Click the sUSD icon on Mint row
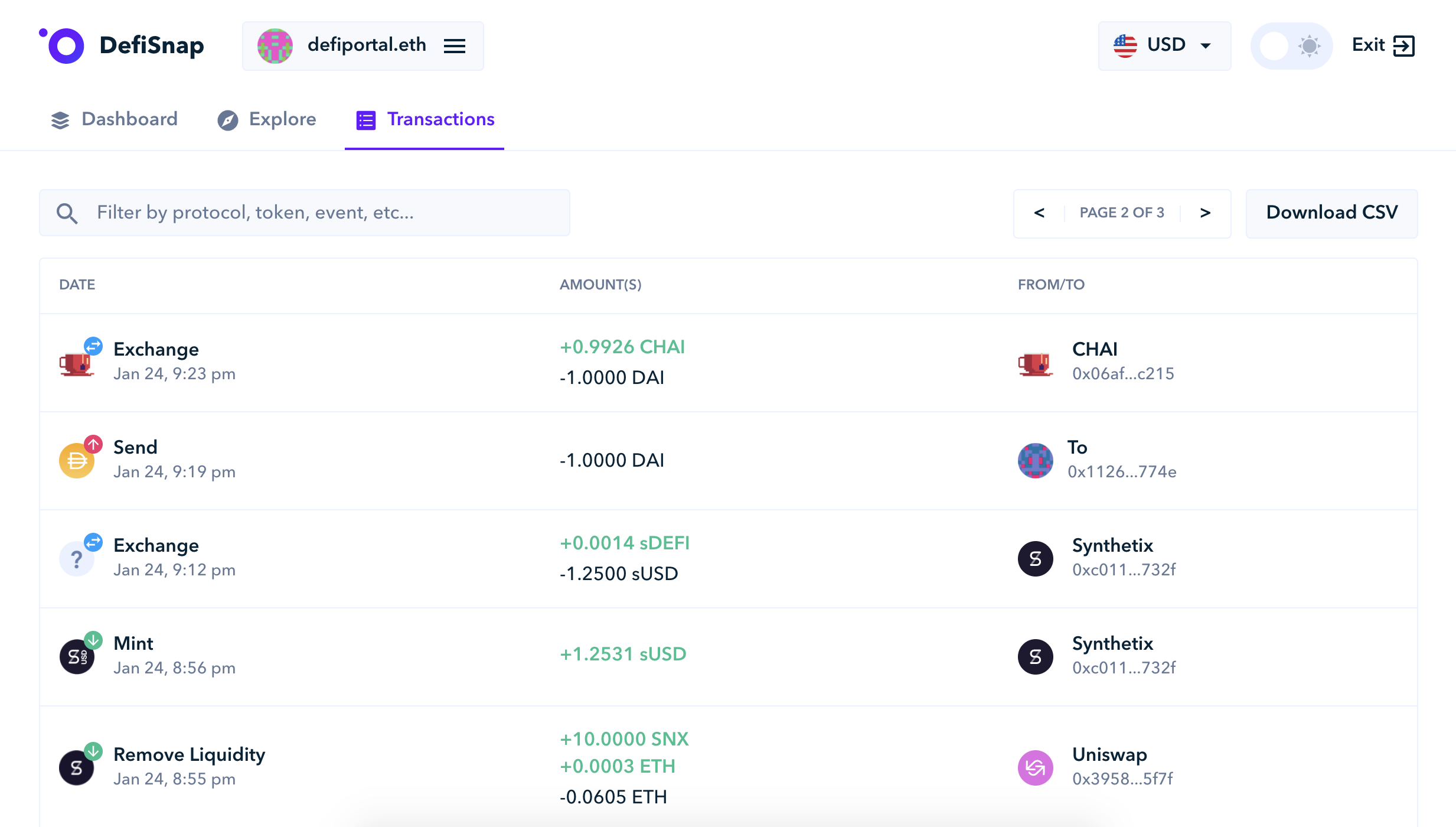The height and width of the screenshot is (827, 1456). 76,656
